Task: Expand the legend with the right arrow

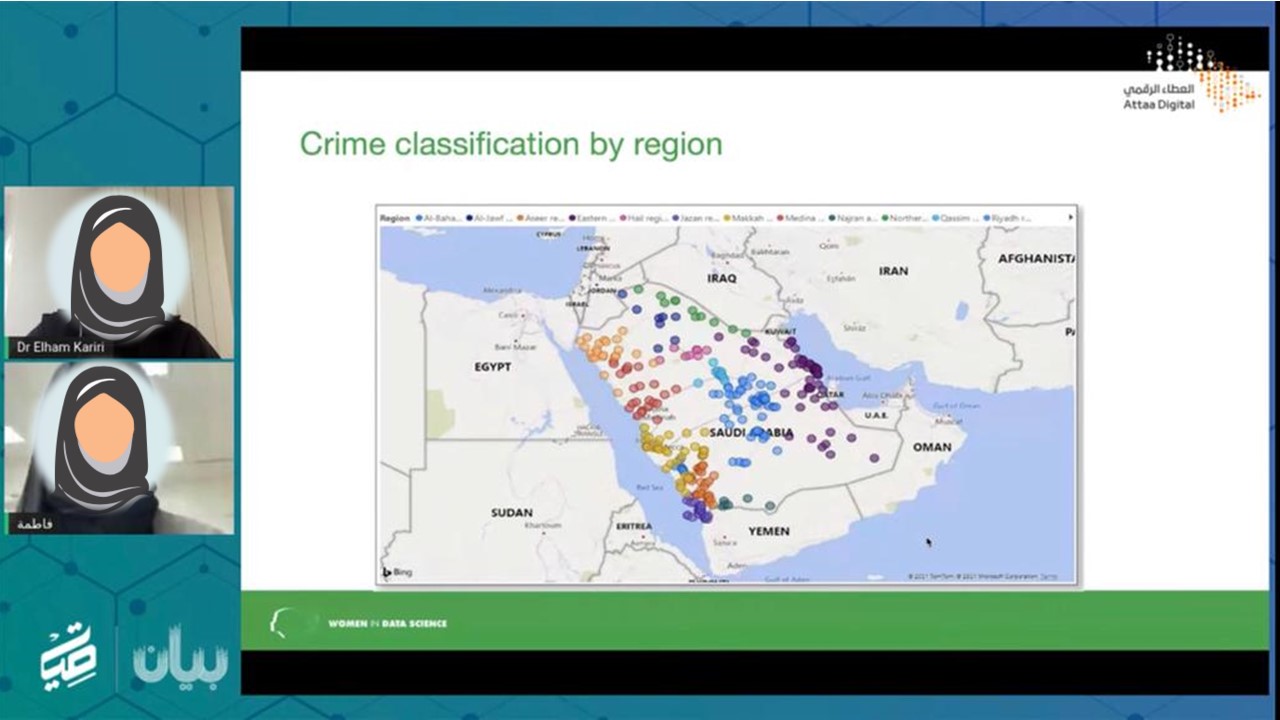Action: coord(1071,217)
